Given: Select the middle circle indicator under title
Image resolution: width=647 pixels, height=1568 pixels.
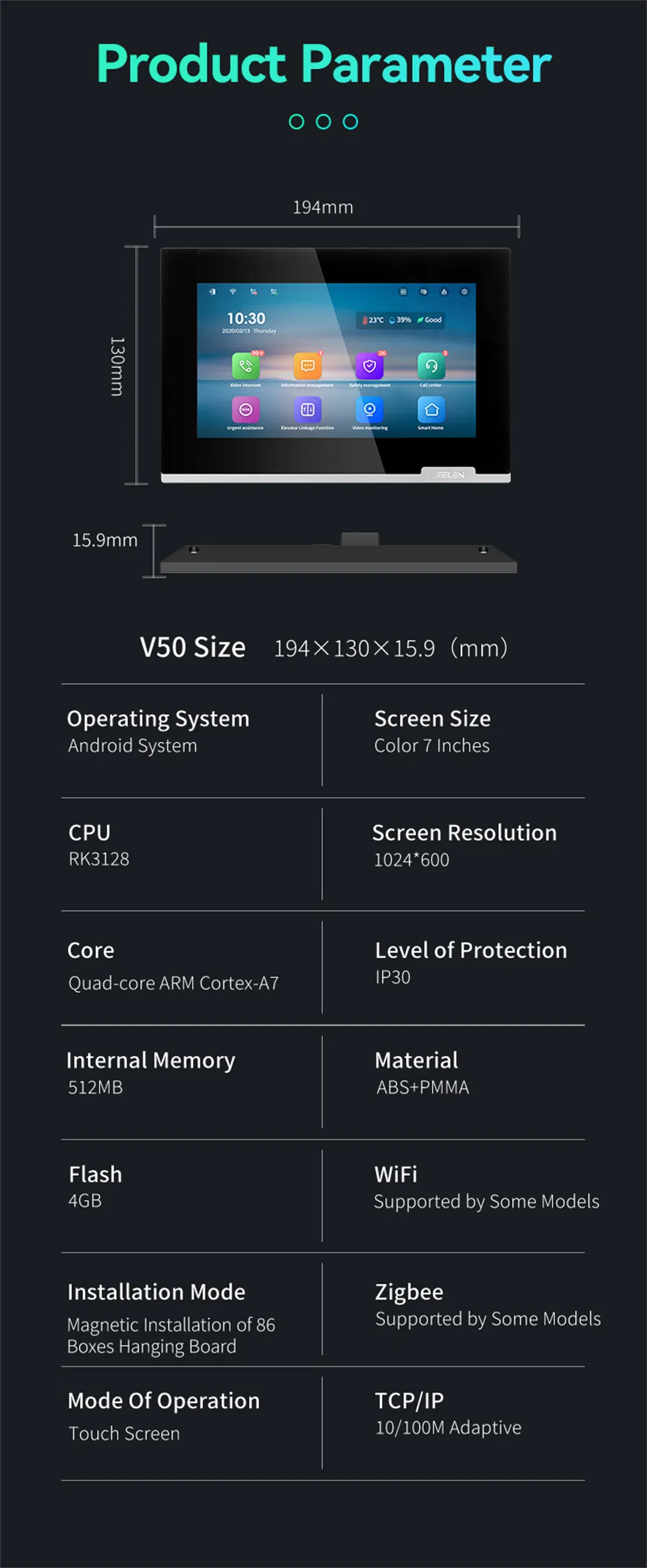Looking at the screenshot, I should 323,122.
